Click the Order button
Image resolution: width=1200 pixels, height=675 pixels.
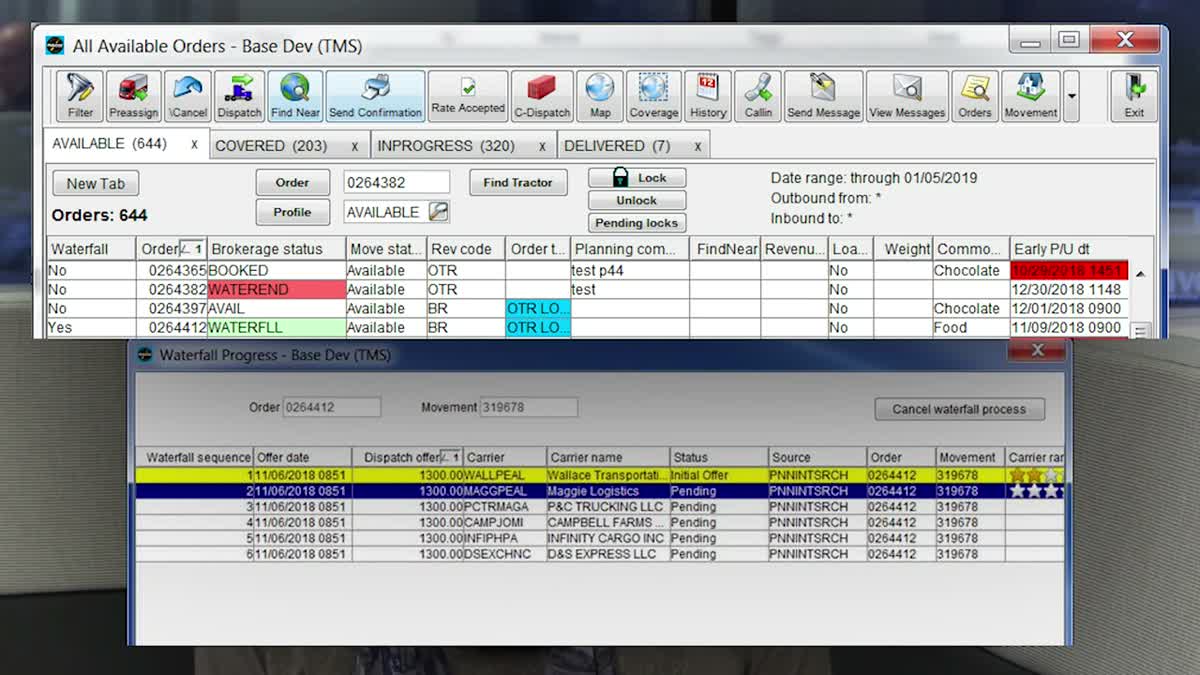click(x=292, y=183)
